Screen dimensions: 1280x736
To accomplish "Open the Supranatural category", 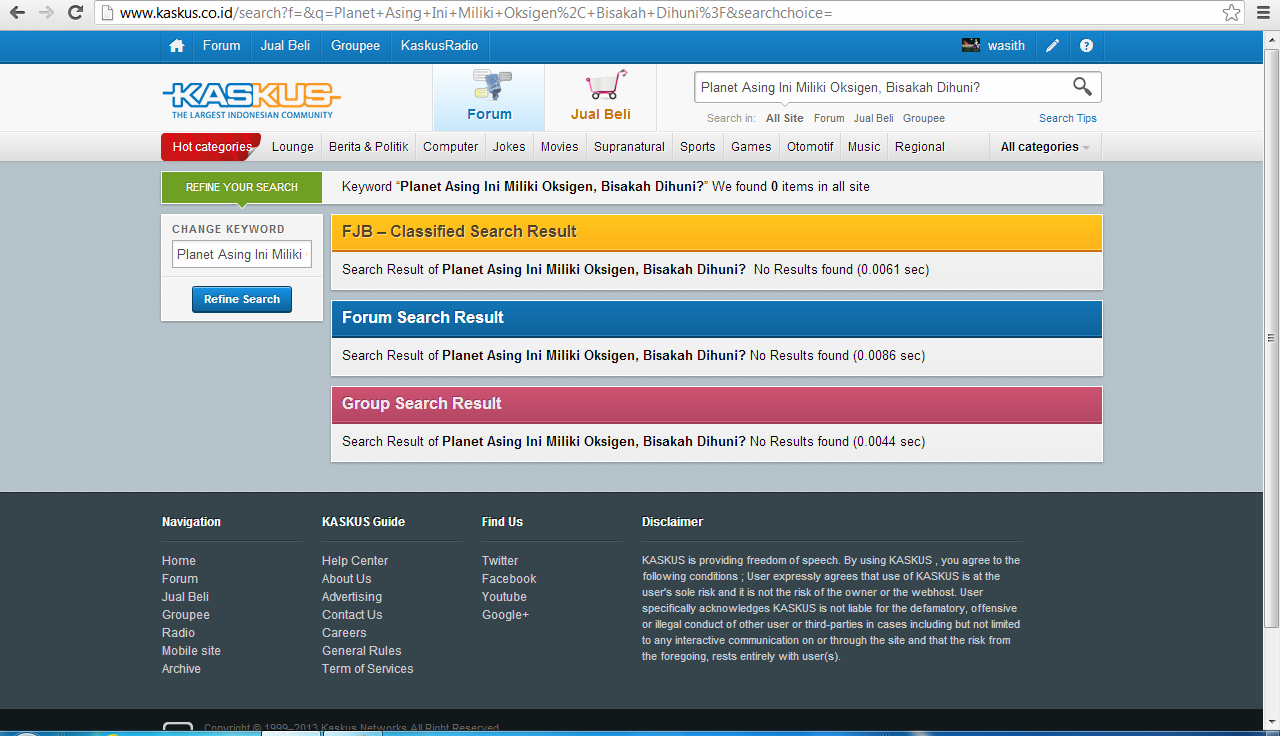I will pyautogui.click(x=629, y=147).
